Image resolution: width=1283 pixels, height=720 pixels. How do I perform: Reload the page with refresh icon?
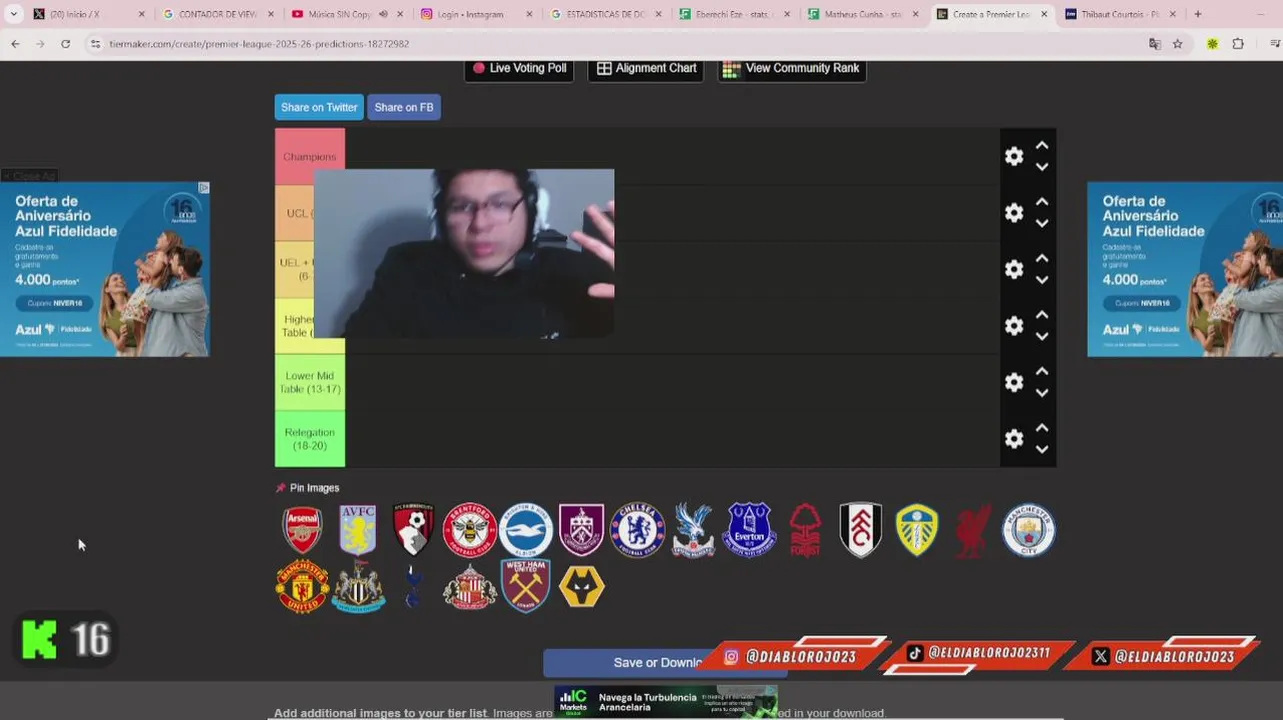pos(65,44)
